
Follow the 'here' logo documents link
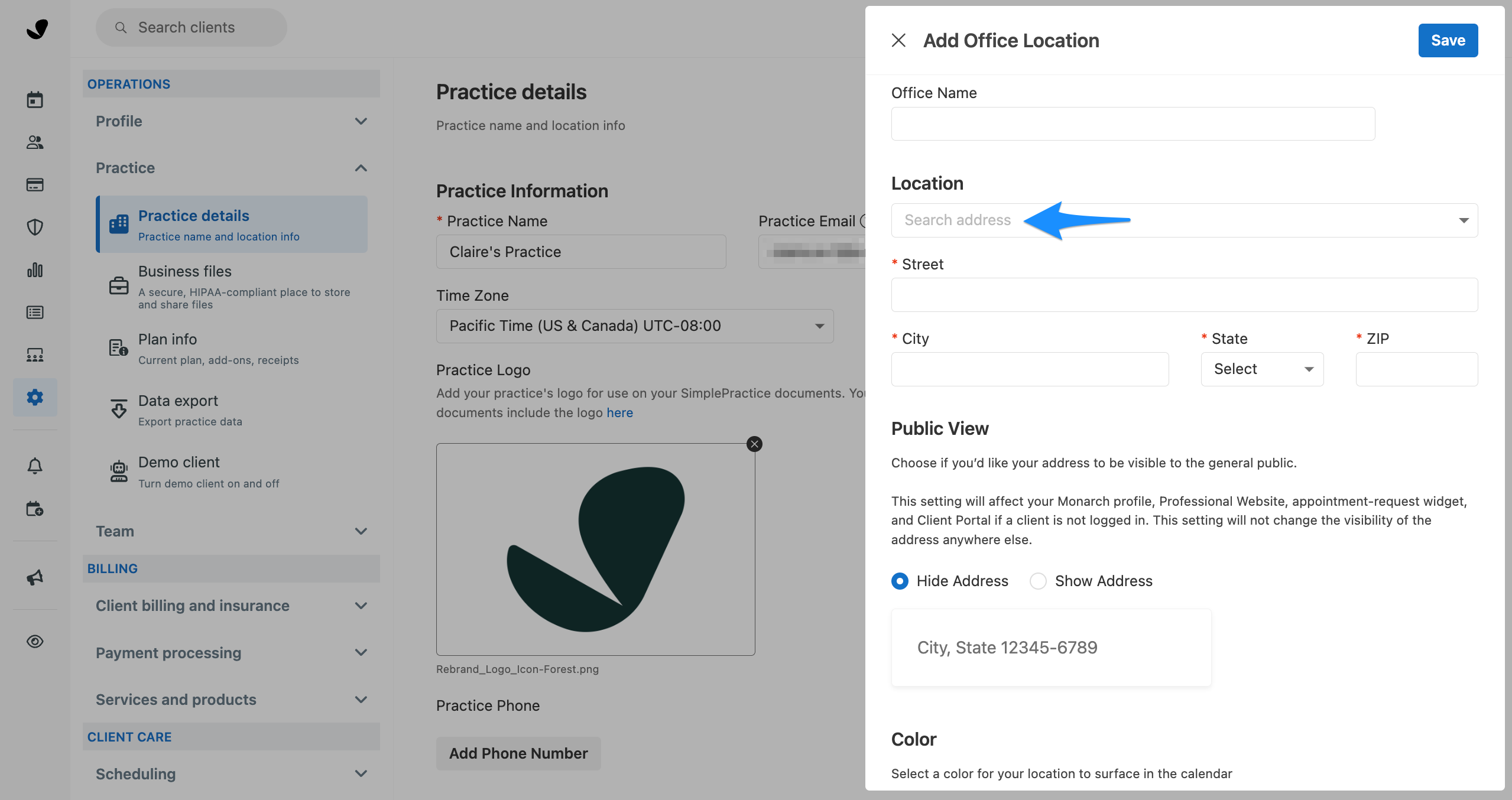[619, 412]
